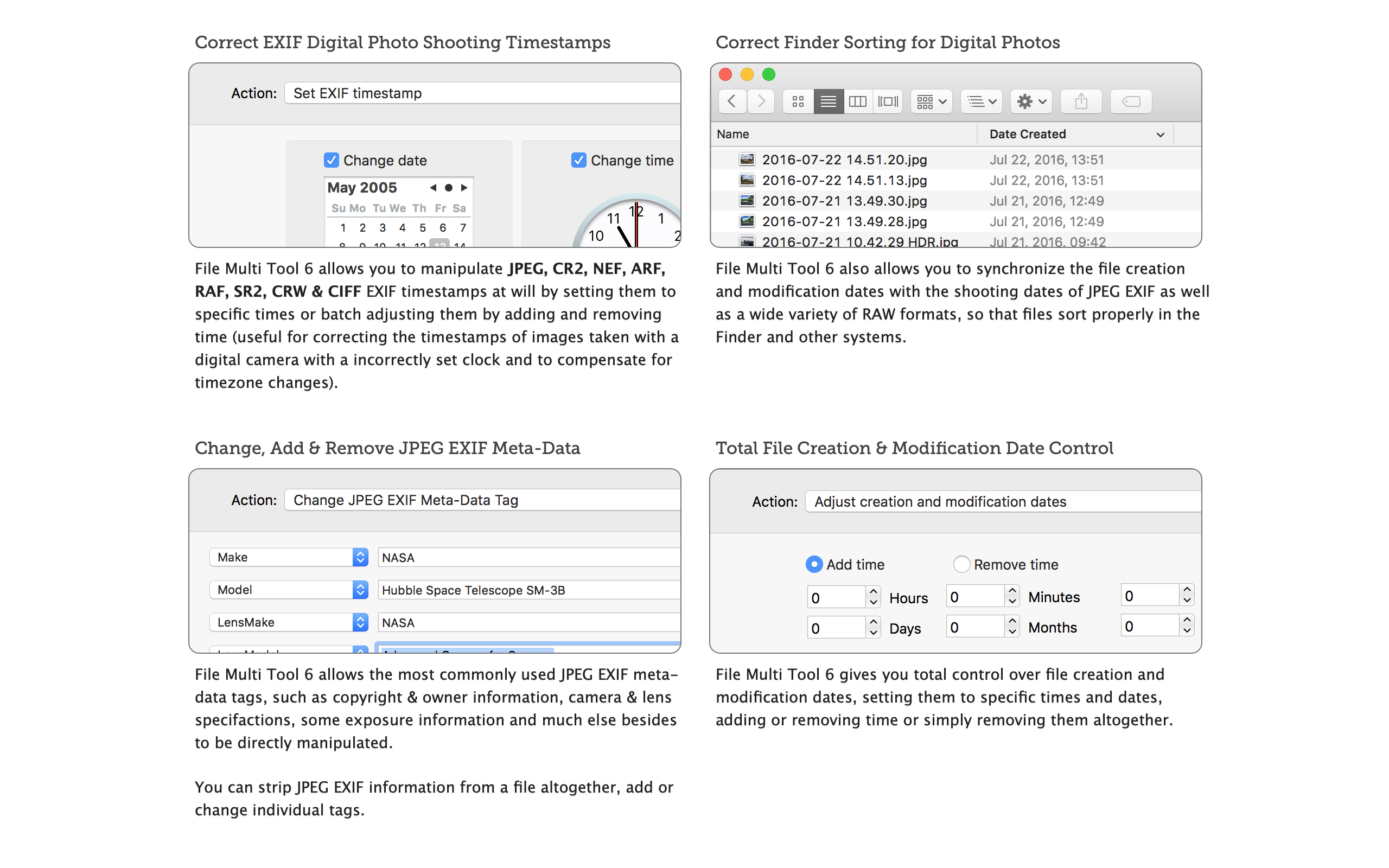Toggle the Change date checkbox
The width and height of the screenshot is (1389, 868).
(x=331, y=160)
